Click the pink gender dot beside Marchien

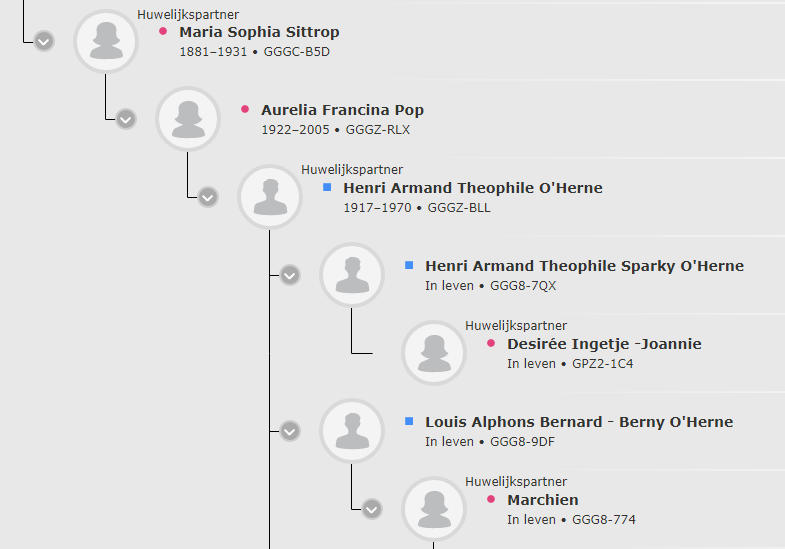(491, 499)
